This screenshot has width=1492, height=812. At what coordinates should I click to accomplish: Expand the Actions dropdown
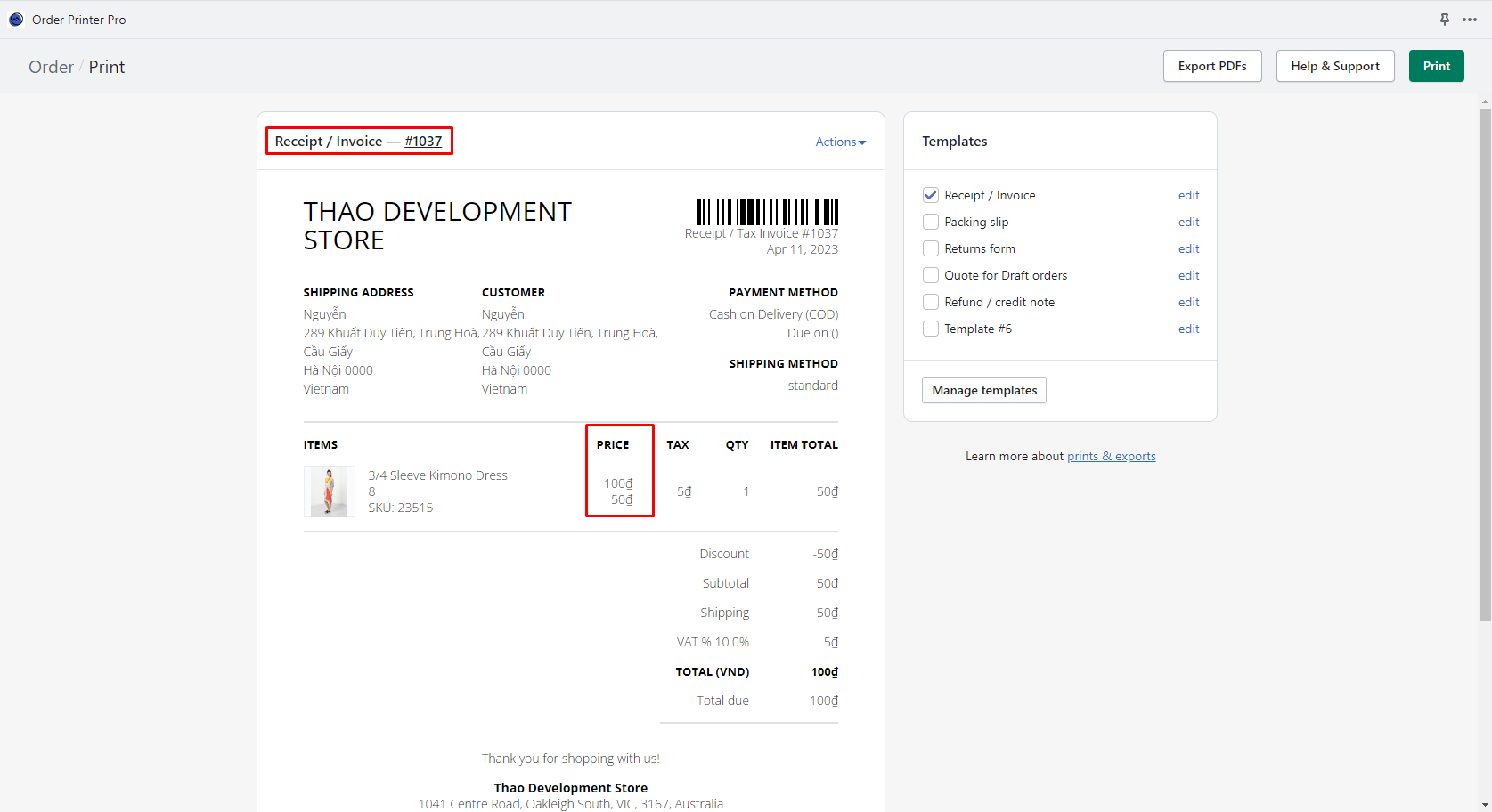click(x=840, y=142)
